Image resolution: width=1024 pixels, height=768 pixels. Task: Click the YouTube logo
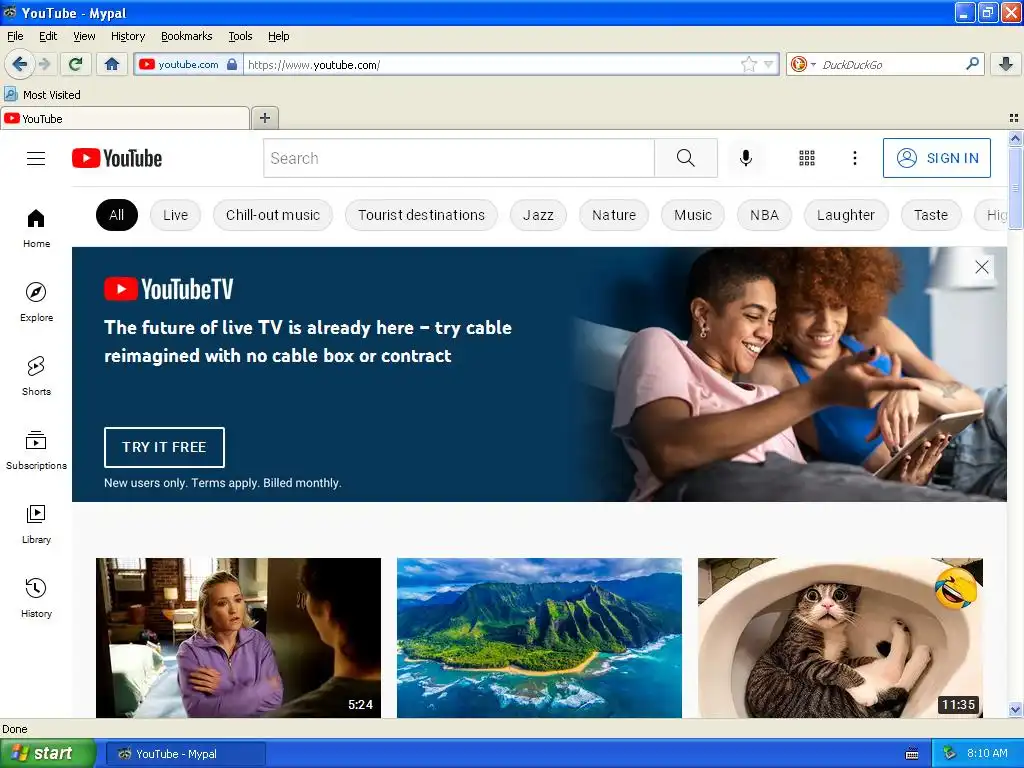pos(117,158)
